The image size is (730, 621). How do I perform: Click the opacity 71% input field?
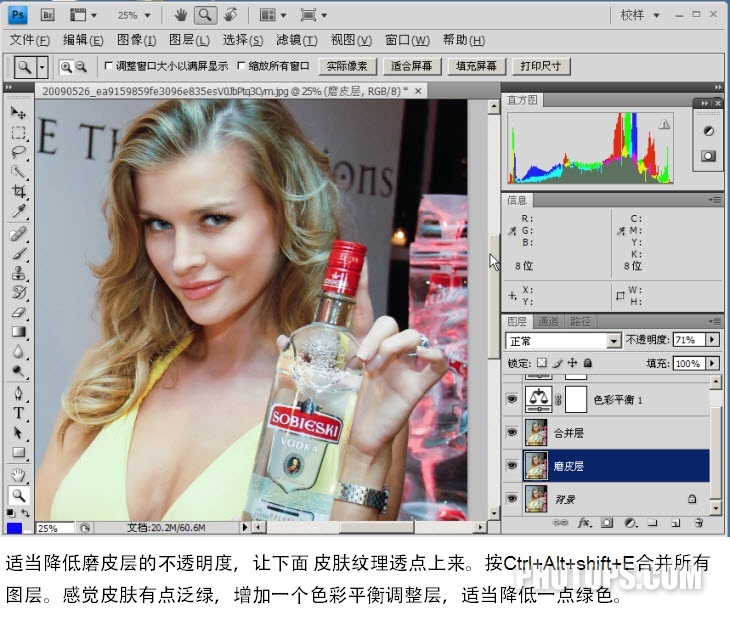coord(689,340)
